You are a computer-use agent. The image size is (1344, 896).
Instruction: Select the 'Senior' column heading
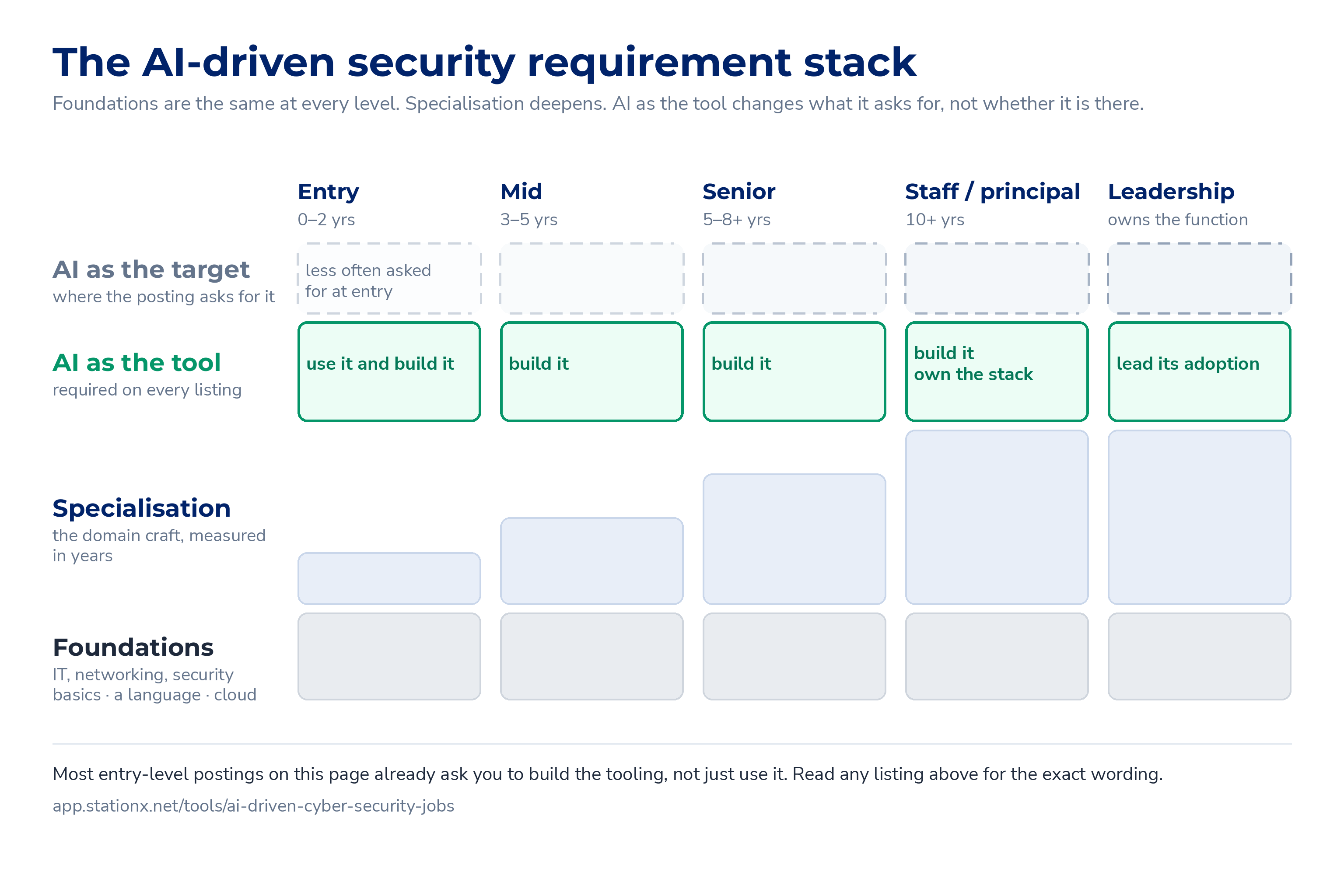coord(738,192)
